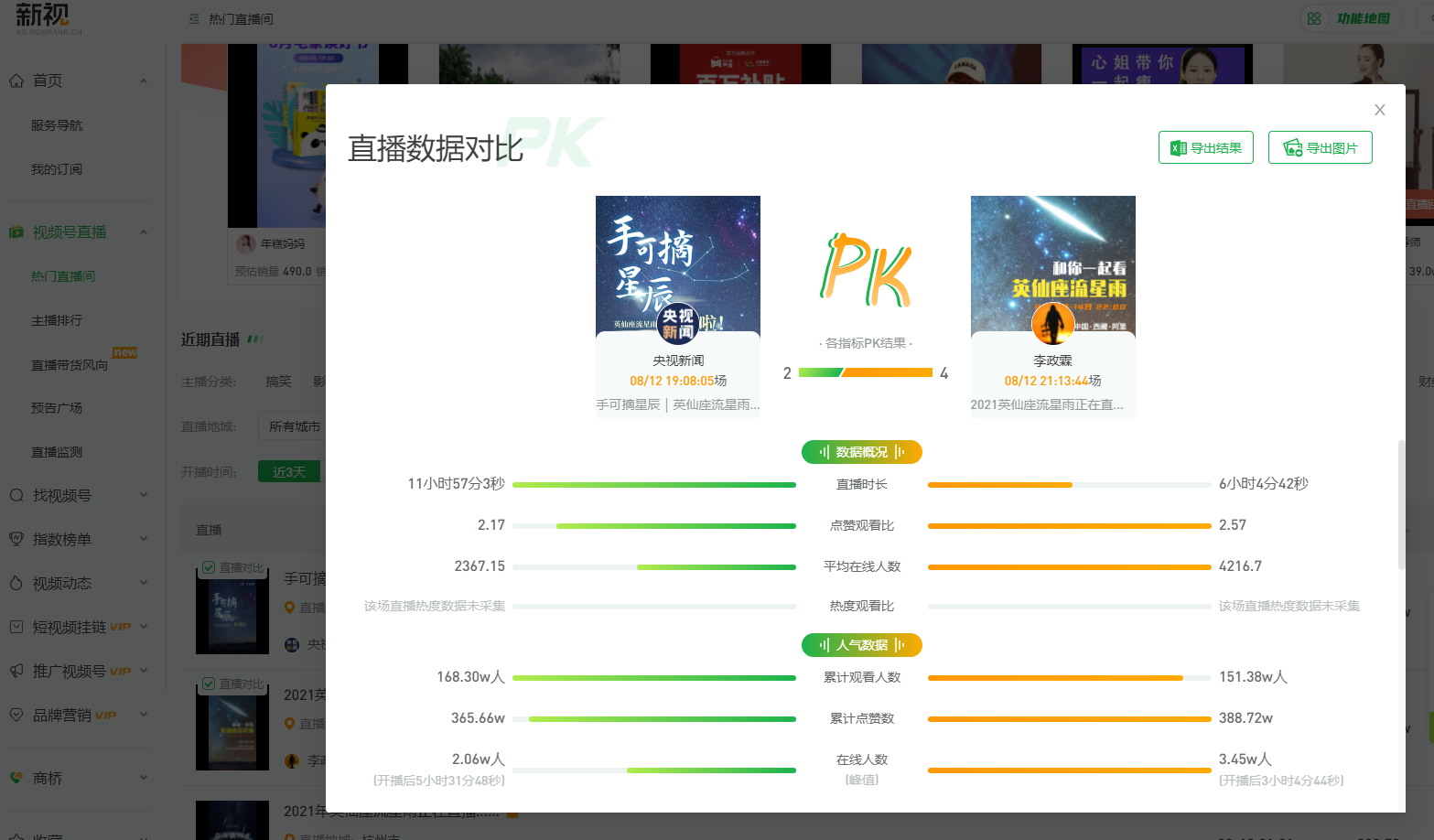Click the central PK logo

coord(866,271)
